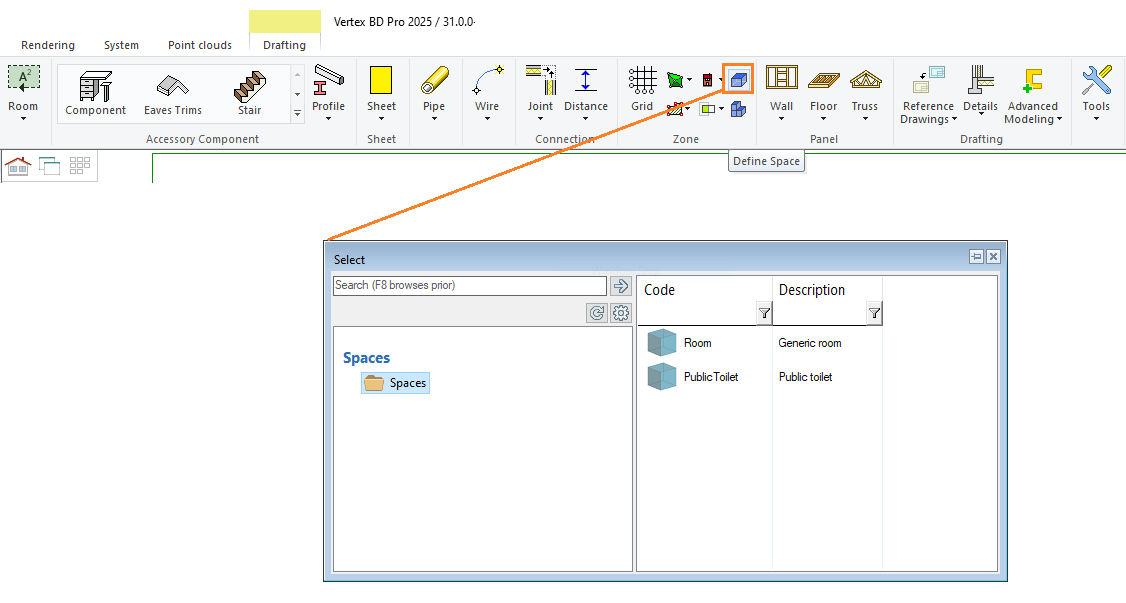The width and height of the screenshot is (1126, 603).
Task: Click the Grid tool icon
Action: (x=642, y=88)
